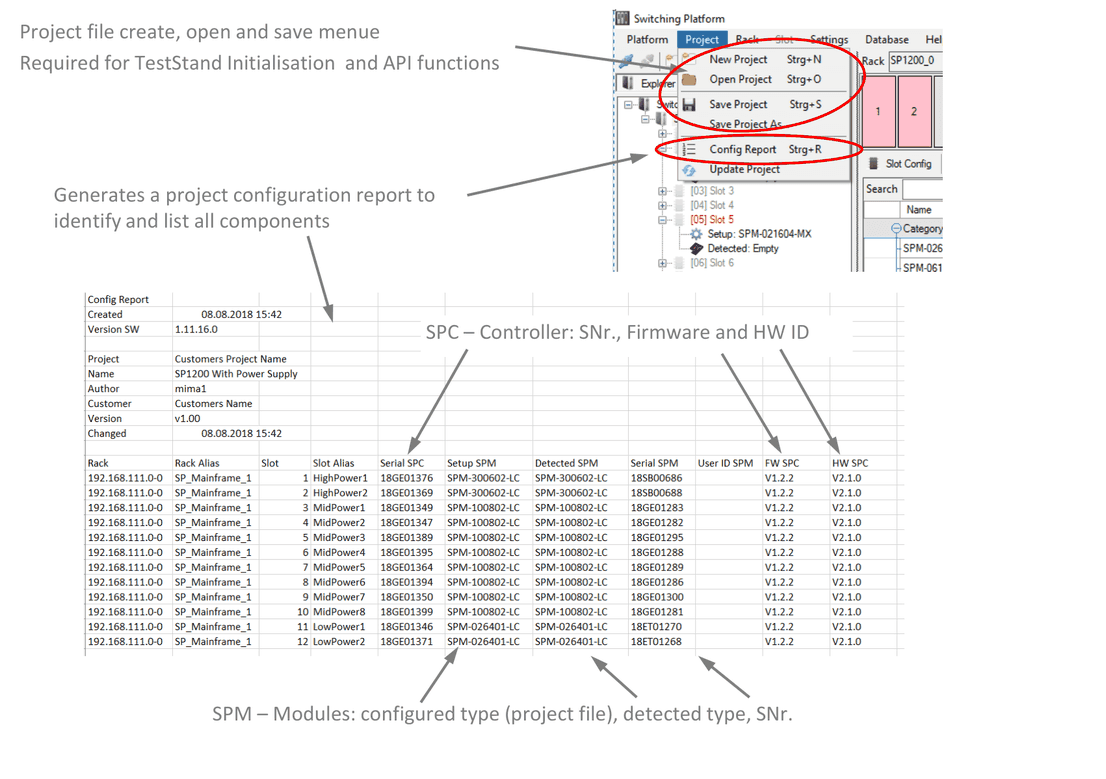Click the Serial SPC column header
The width and height of the screenshot is (1106, 779).
pos(402,463)
